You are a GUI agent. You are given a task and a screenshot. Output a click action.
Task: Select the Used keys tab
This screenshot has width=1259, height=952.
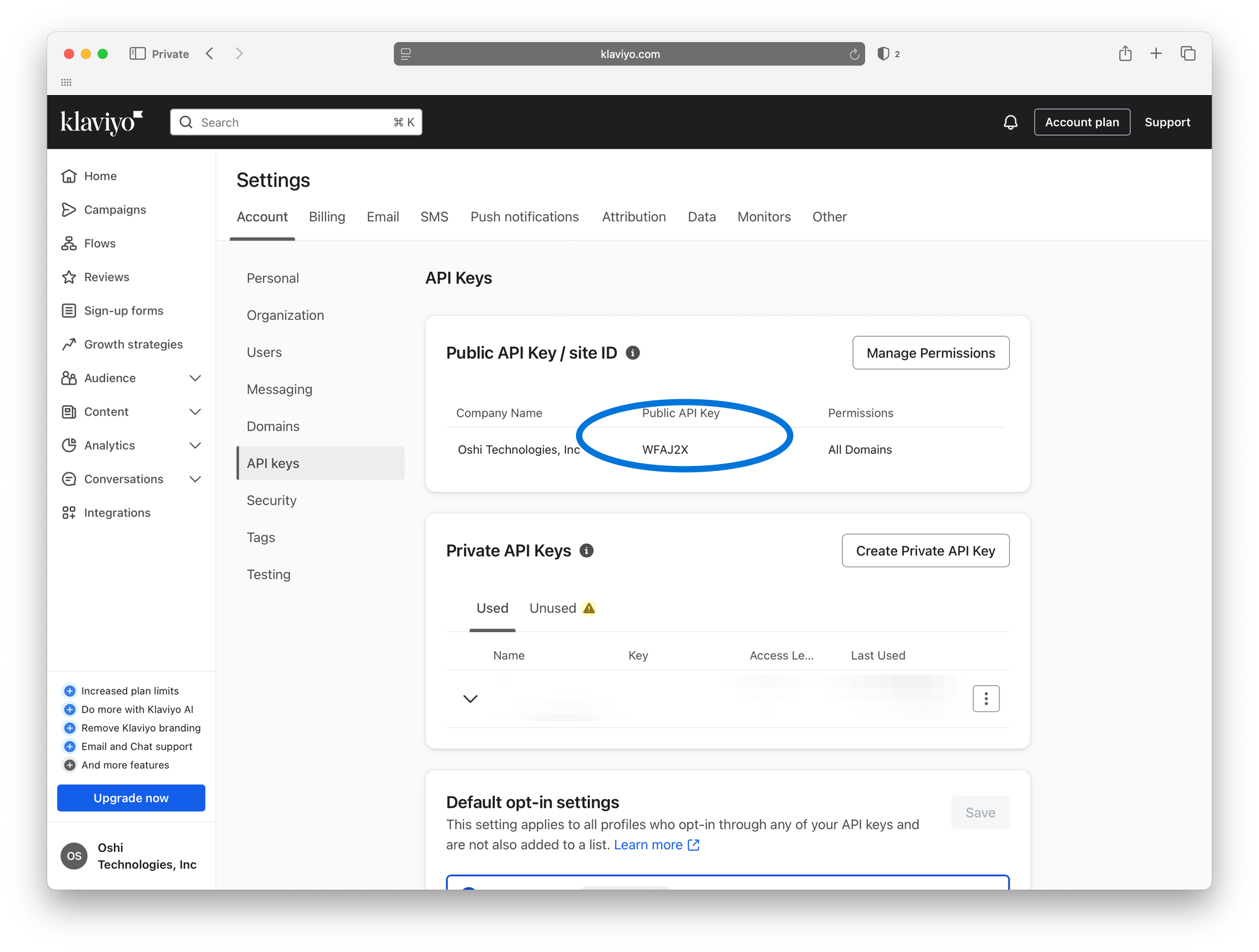click(x=492, y=608)
